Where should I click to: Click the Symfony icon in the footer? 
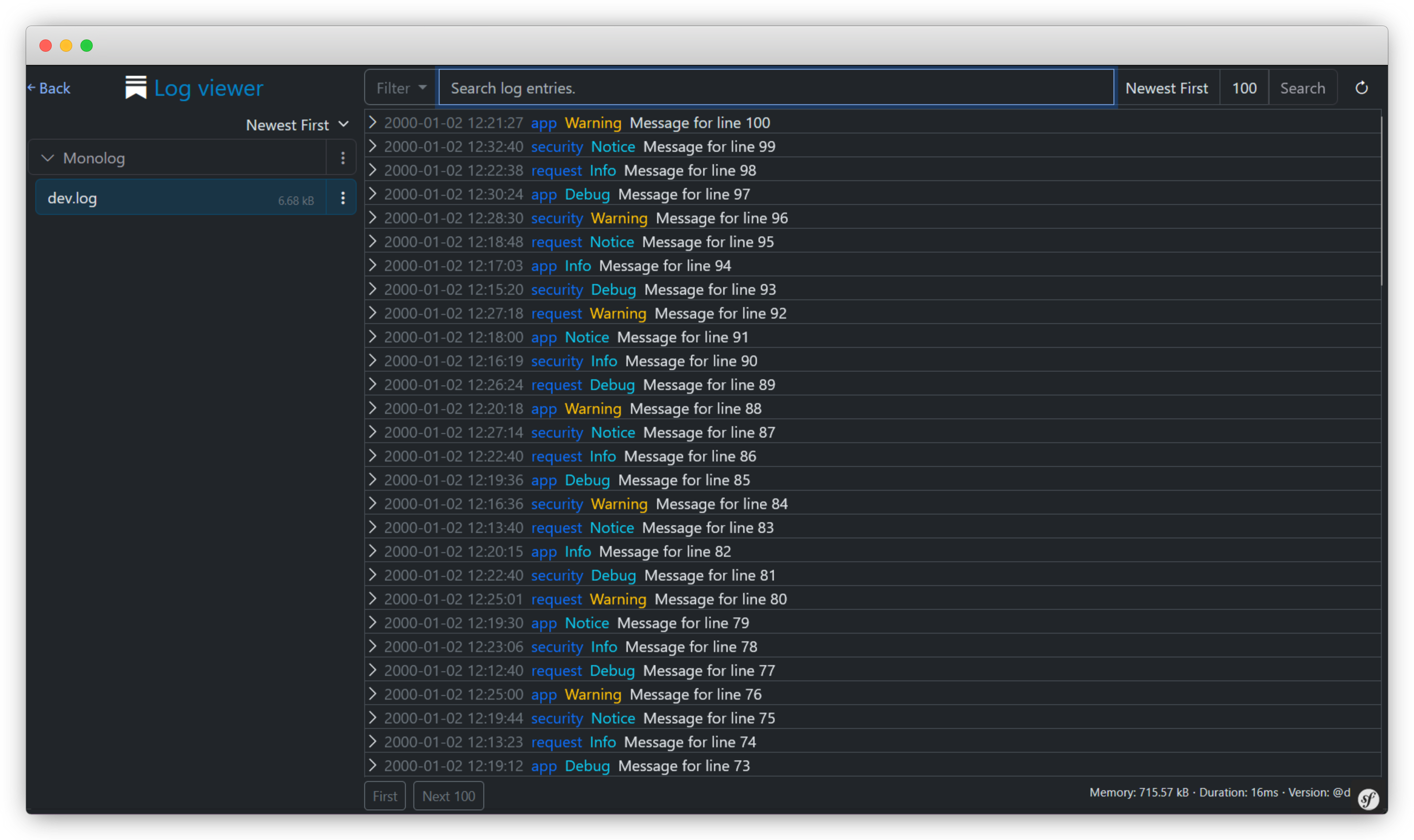1368,799
